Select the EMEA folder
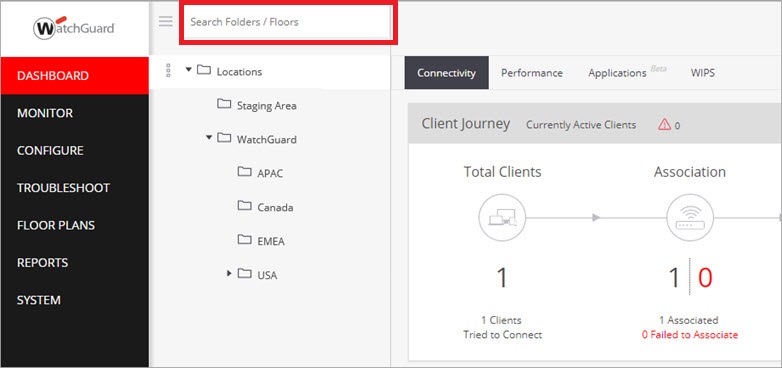The height and width of the screenshot is (368, 782). [271, 241]
